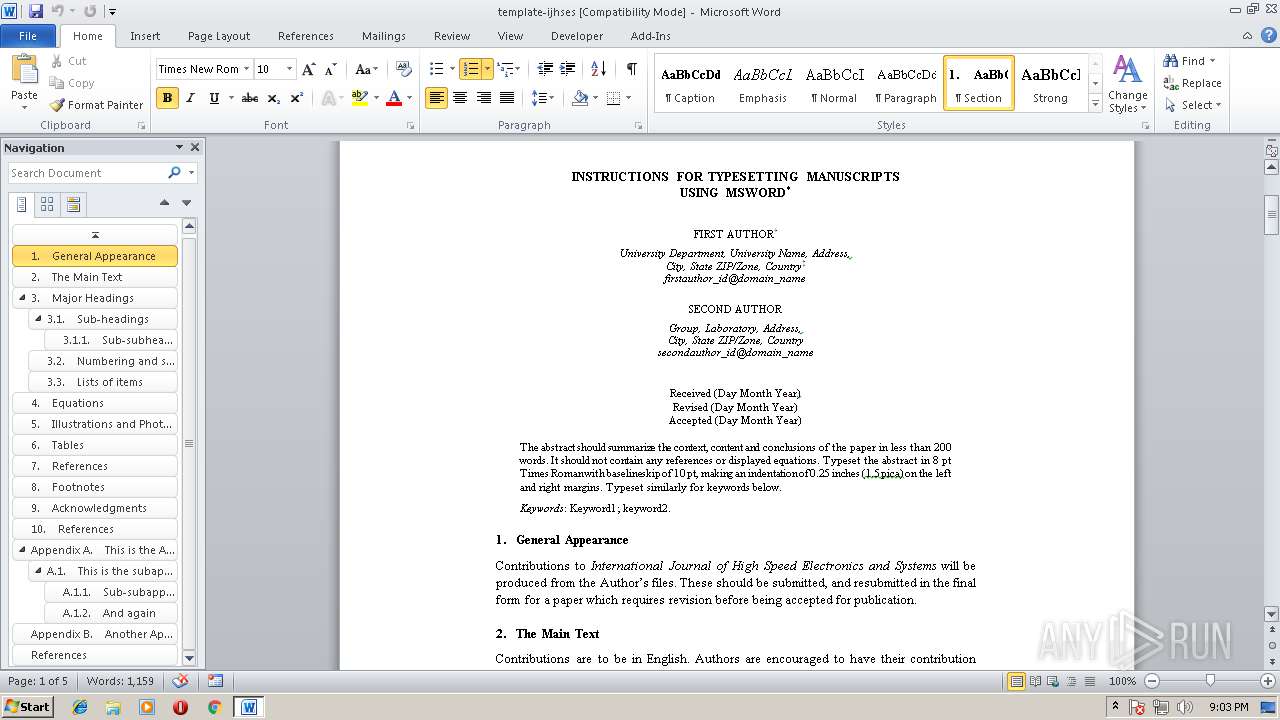The height and width of the screenshot is (720, 1280).
Task: Click the Replace button
Action: pyautogui.click(x=1192, y=83)
